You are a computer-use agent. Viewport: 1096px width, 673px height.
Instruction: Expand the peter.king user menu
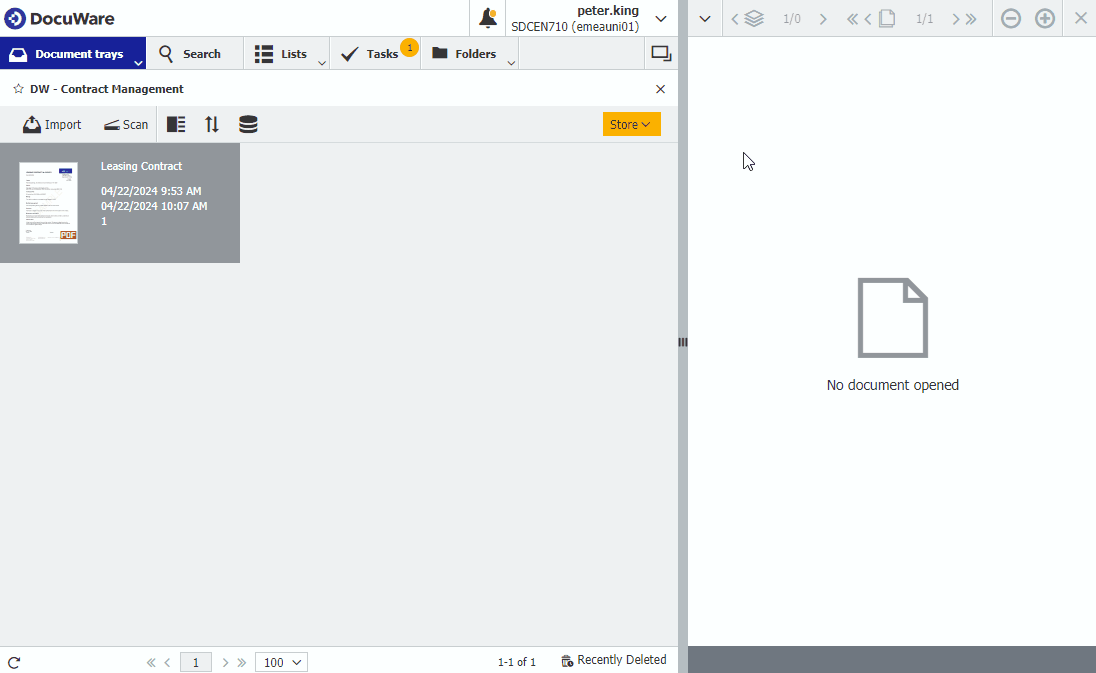click(x=660, y=18)
